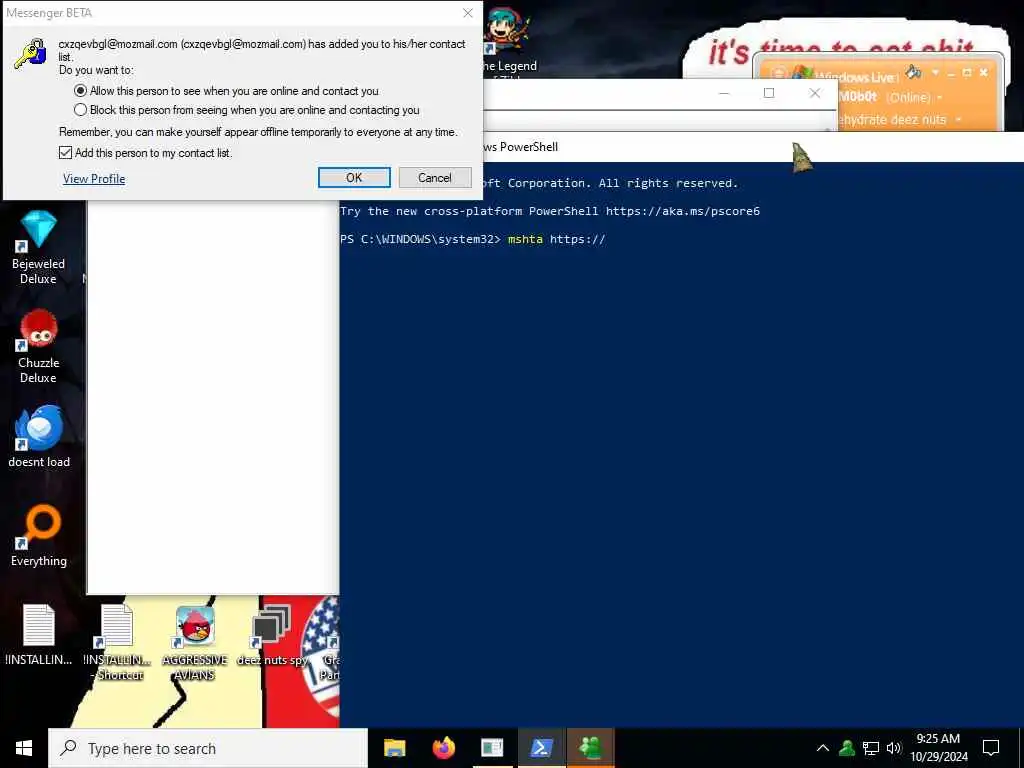The height and width of the screenshot is (768, 1024).
Task: Open the Windows Start menu
Action: coord(24,748)
